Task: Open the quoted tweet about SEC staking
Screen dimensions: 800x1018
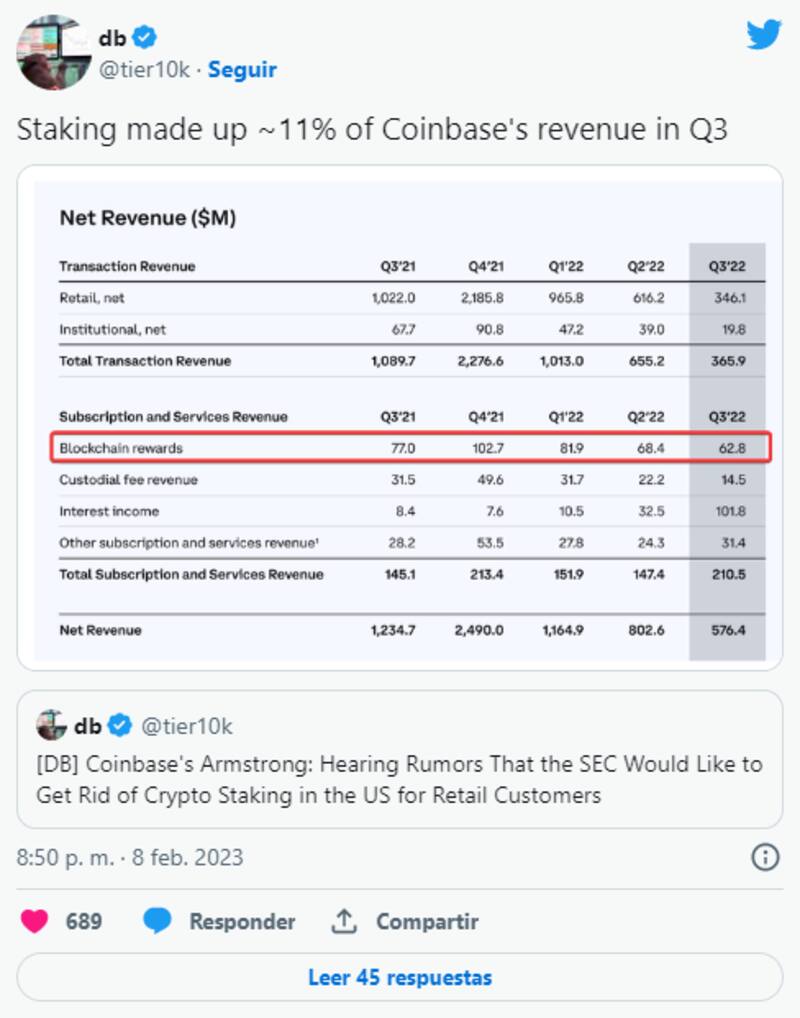Action: [x=400, y=780]
